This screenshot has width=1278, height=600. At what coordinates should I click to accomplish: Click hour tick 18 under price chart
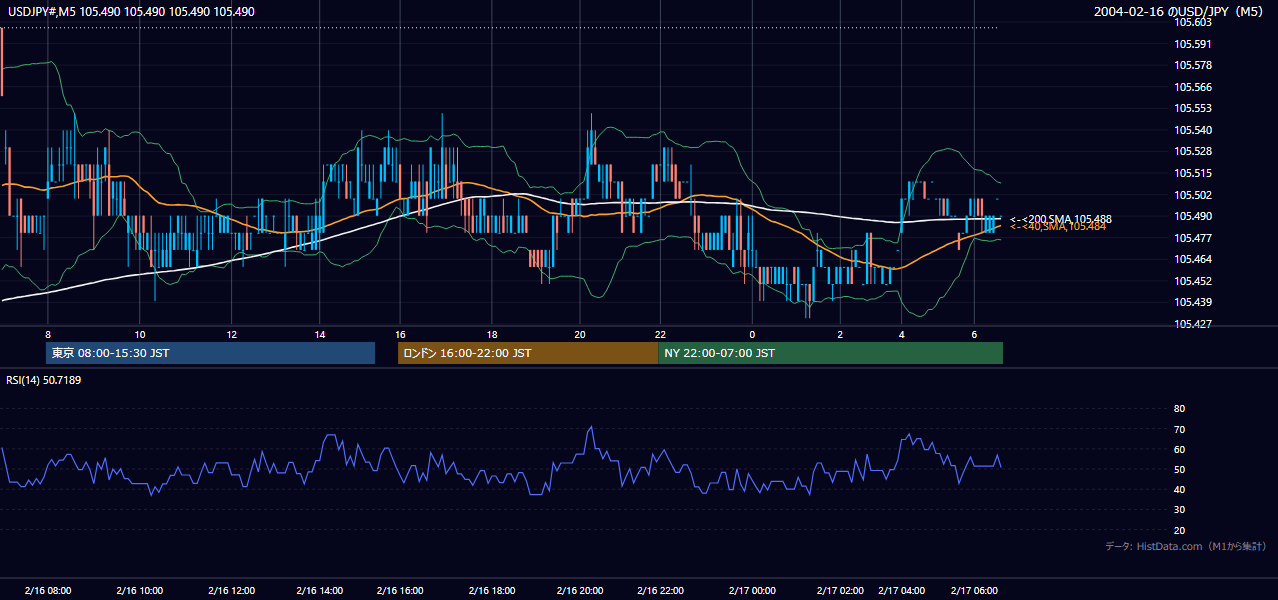pyautogui.click(x=491, y=334)
